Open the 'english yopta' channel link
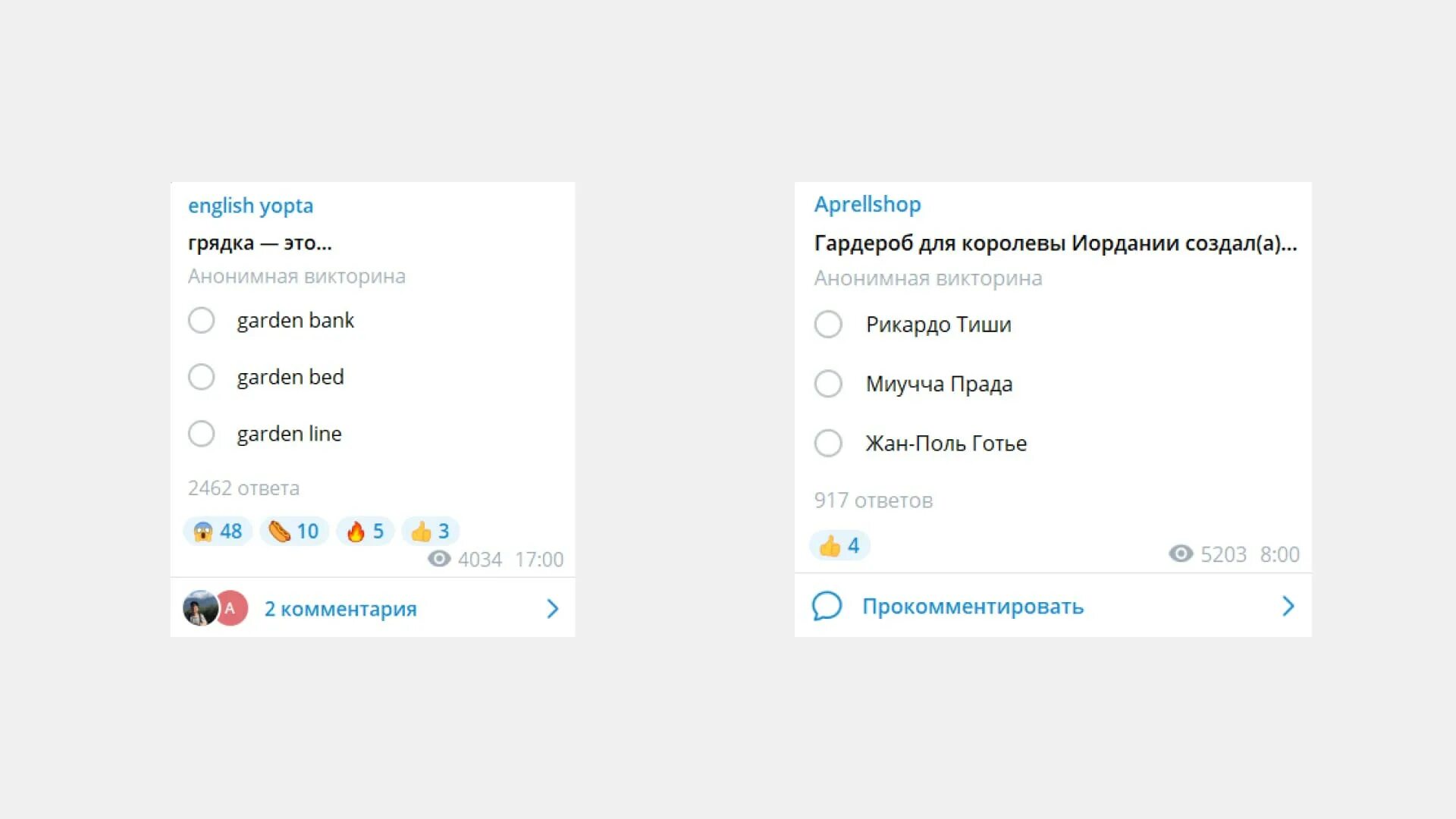Image resolution: width=1456 pixels, height=819 pixels. (250, 206)
